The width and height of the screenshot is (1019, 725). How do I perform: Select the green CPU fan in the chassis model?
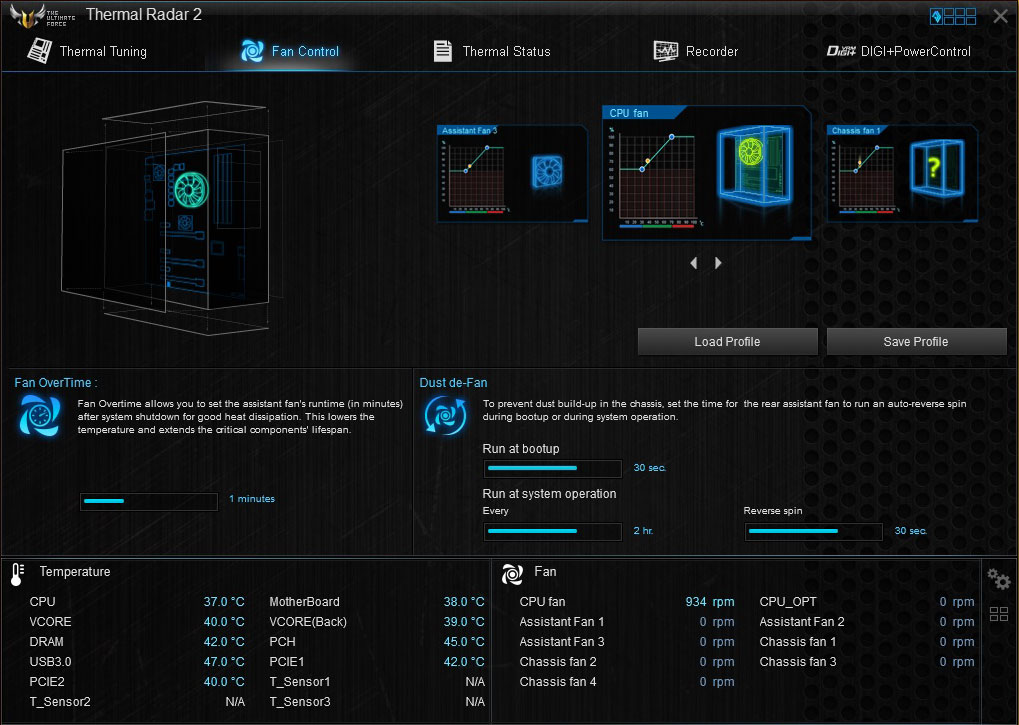click(190, 190)
